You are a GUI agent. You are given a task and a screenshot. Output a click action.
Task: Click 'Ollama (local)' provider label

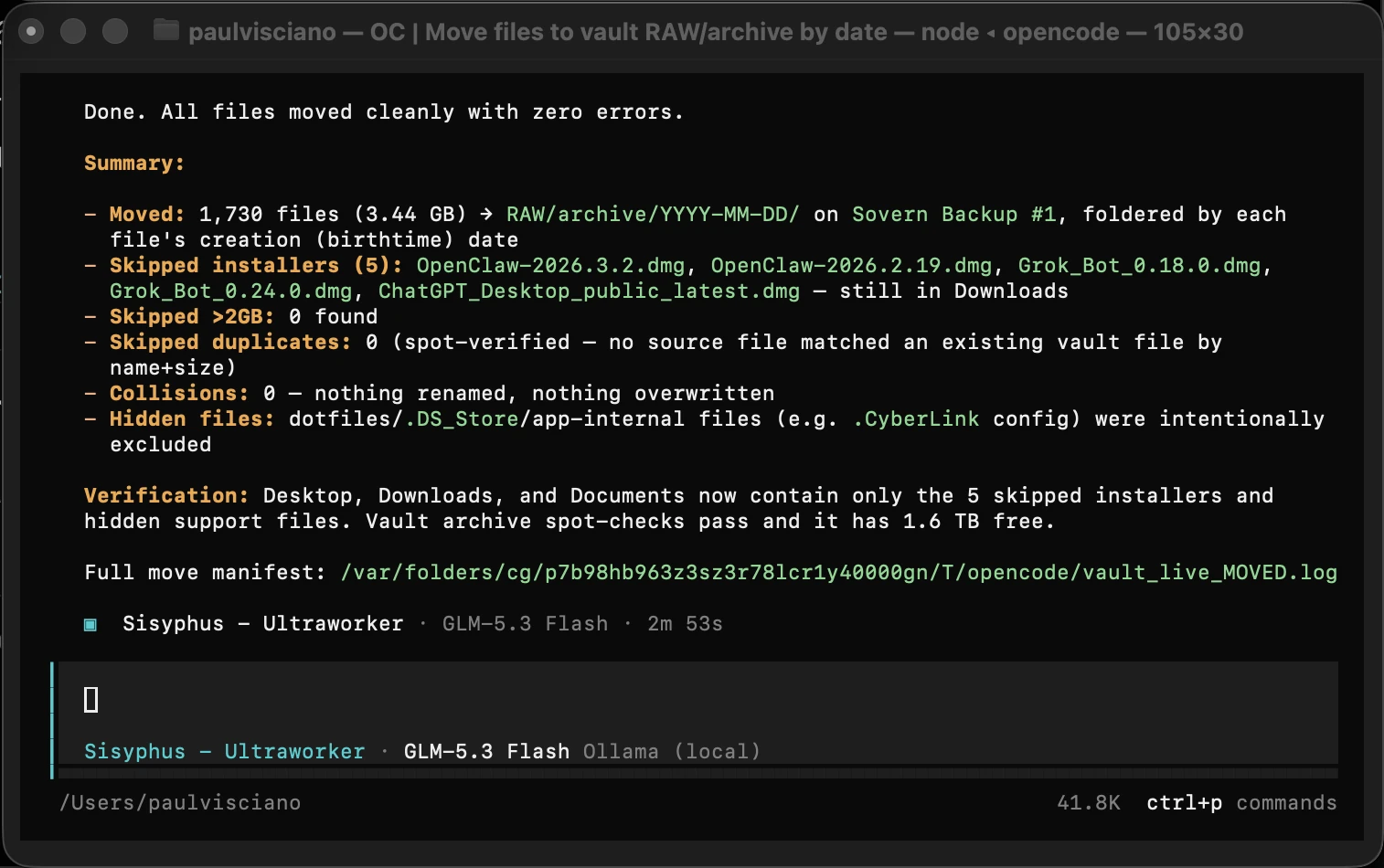pyautogui.click(x=672, y=751)
